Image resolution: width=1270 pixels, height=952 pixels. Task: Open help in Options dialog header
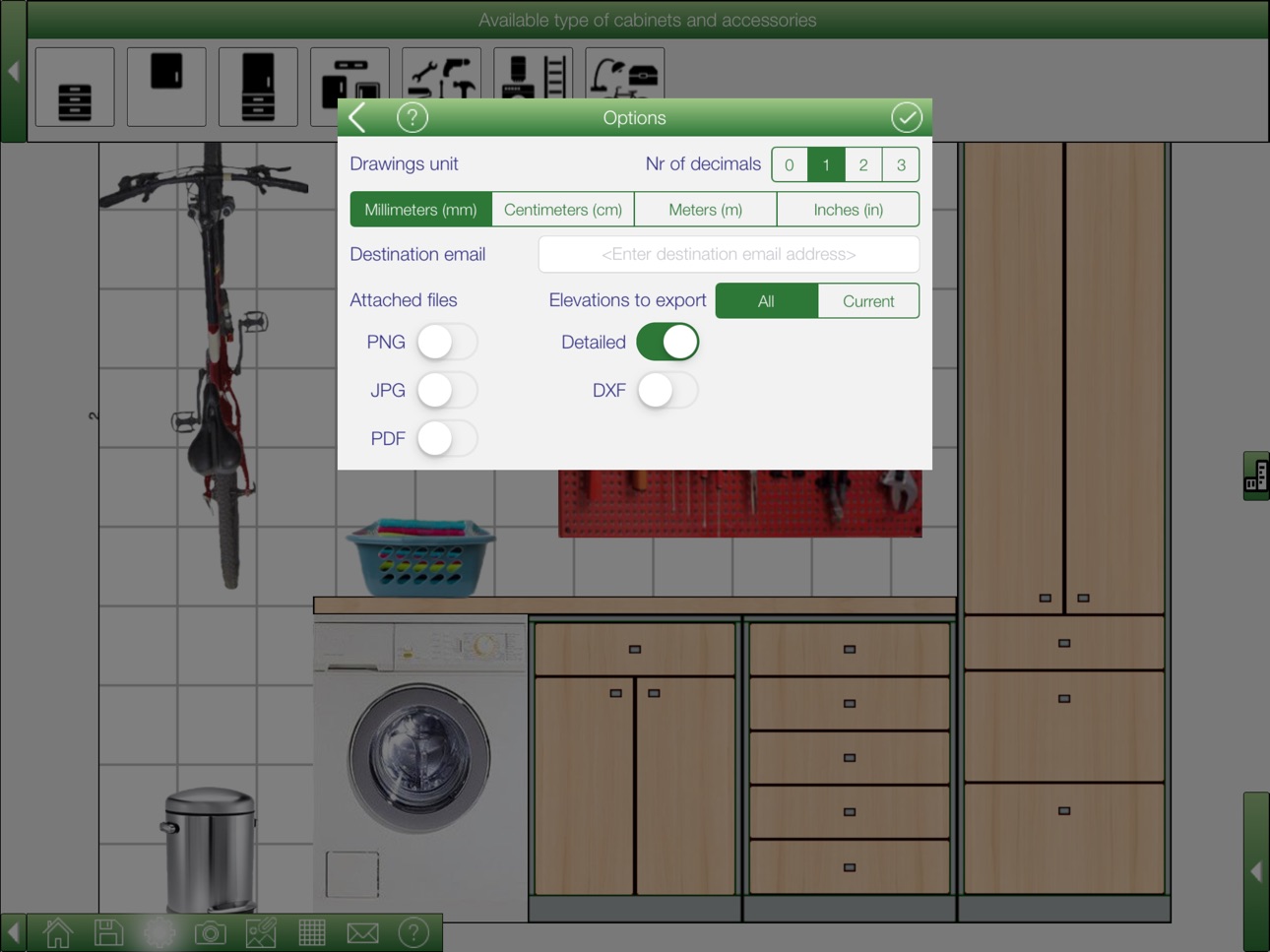[413, 118]
